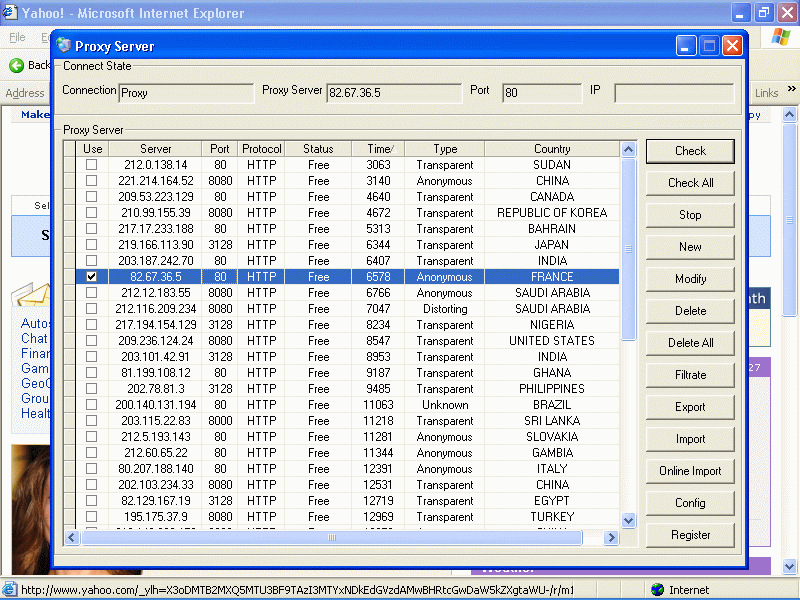The height and width of the screenshot is (600, 800).
Task: Click the Proxy Server field showing 82.67.36.5
Action: [x=394, y=93]
